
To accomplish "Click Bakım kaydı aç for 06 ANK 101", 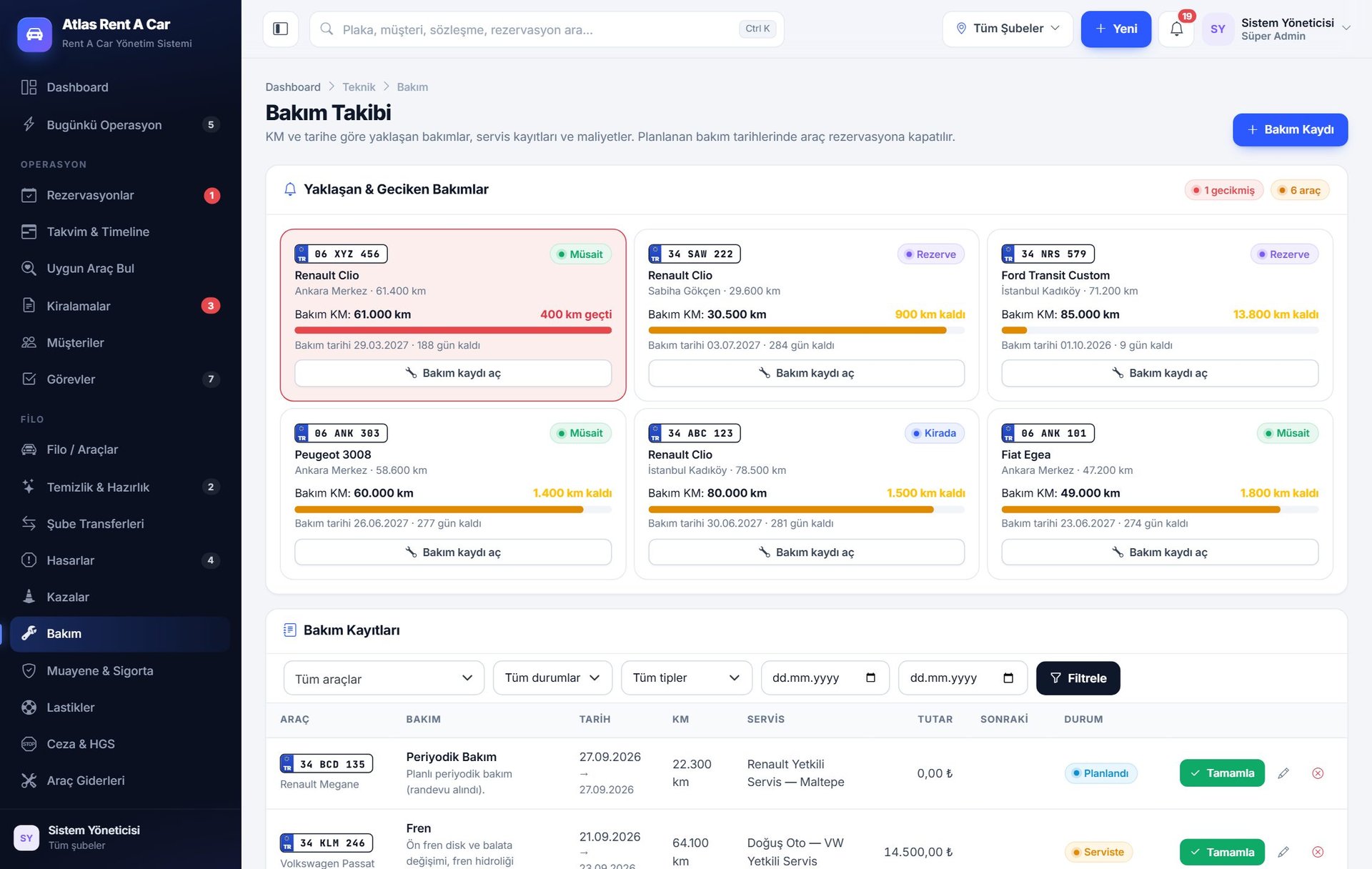I will [x=1160, y=552].
